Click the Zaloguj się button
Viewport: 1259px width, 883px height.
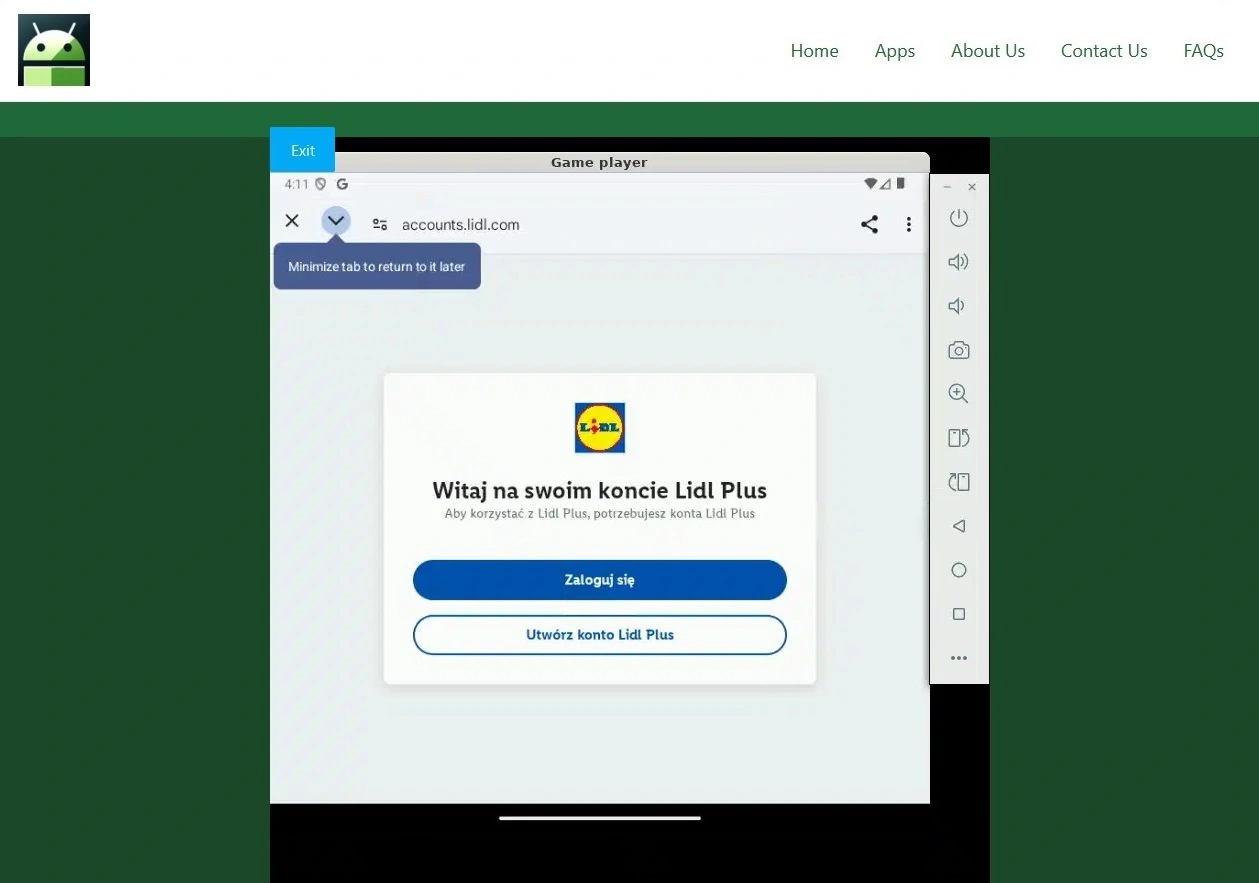599,580
